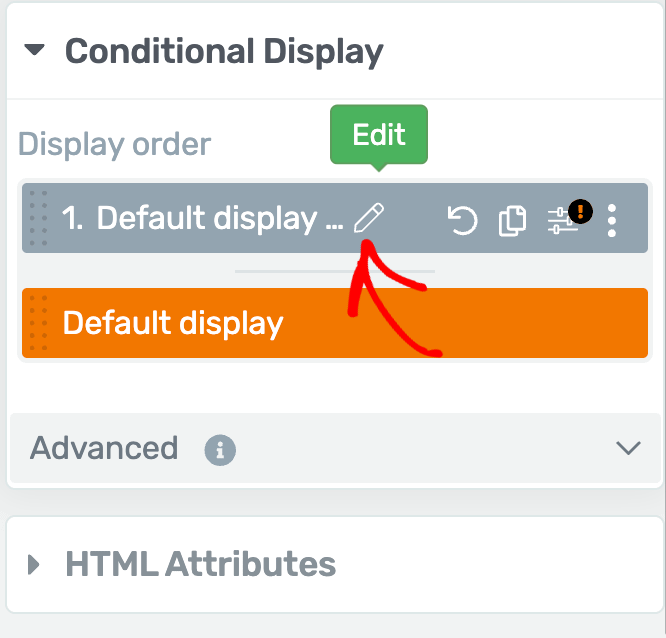Select the '1. Default display' row title

click(202, 218)
